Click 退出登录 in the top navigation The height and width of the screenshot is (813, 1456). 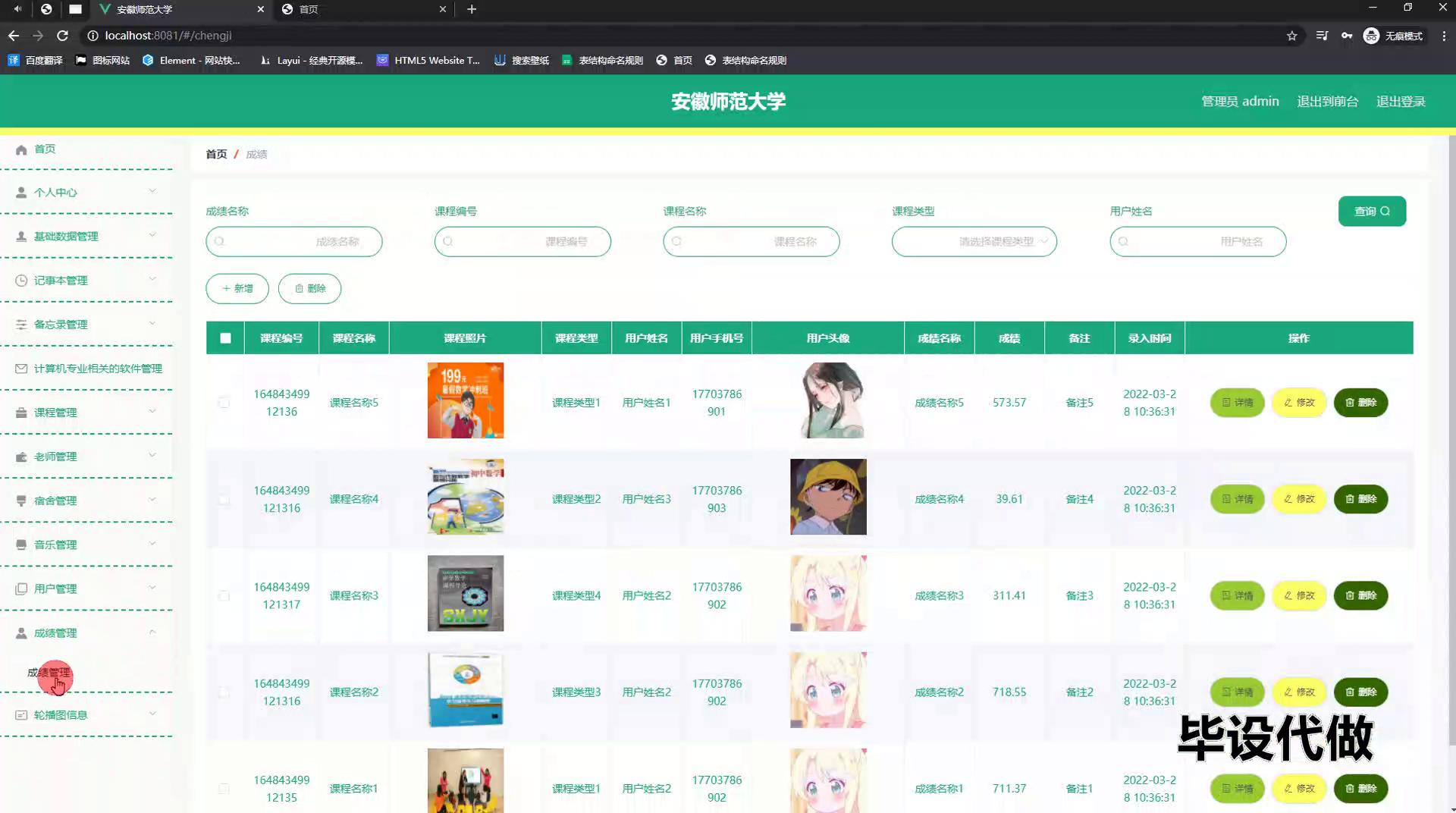[x=1401, y=101]
